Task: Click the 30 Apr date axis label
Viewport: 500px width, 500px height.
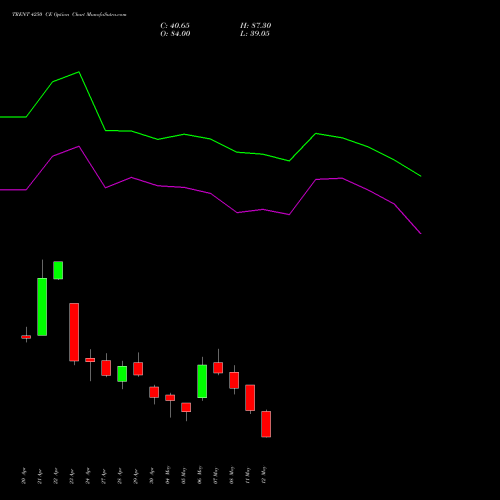Action: point(152,476)
